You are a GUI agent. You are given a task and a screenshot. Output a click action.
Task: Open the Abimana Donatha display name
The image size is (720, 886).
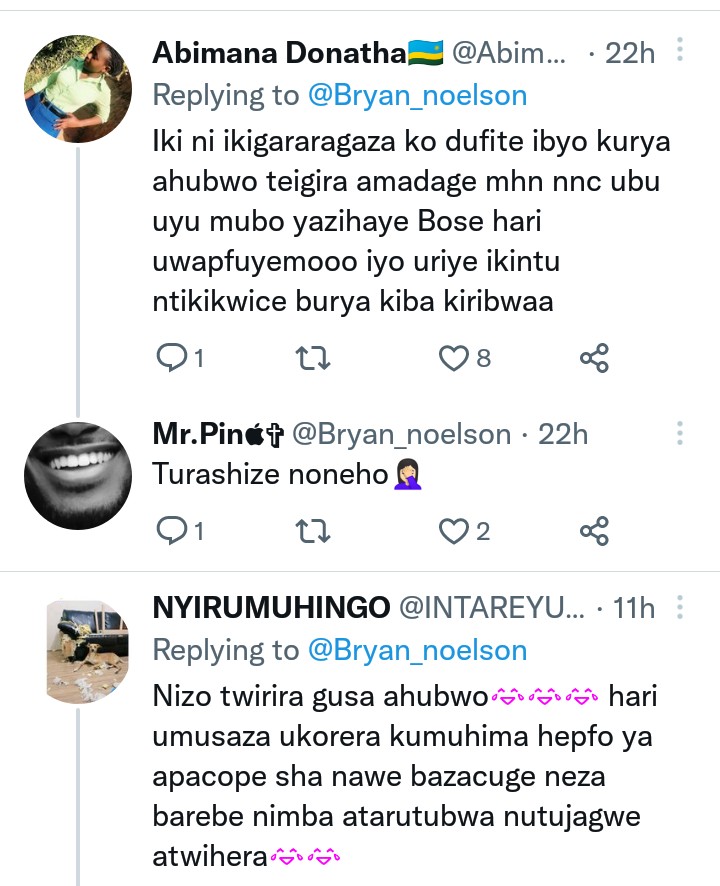(x=281, y=52)
